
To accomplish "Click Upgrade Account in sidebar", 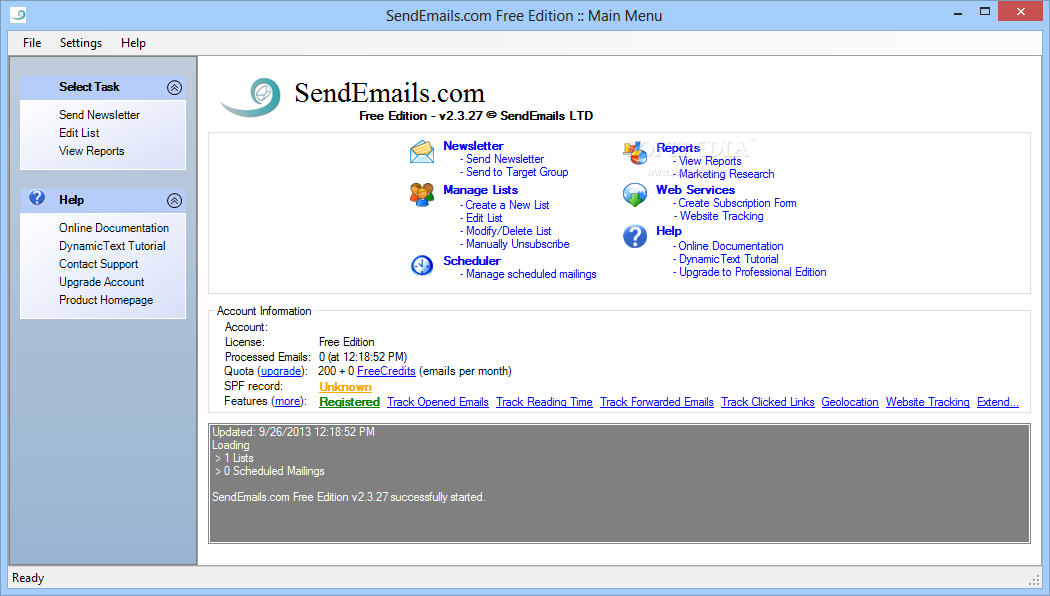I will (x=101, y=282).
